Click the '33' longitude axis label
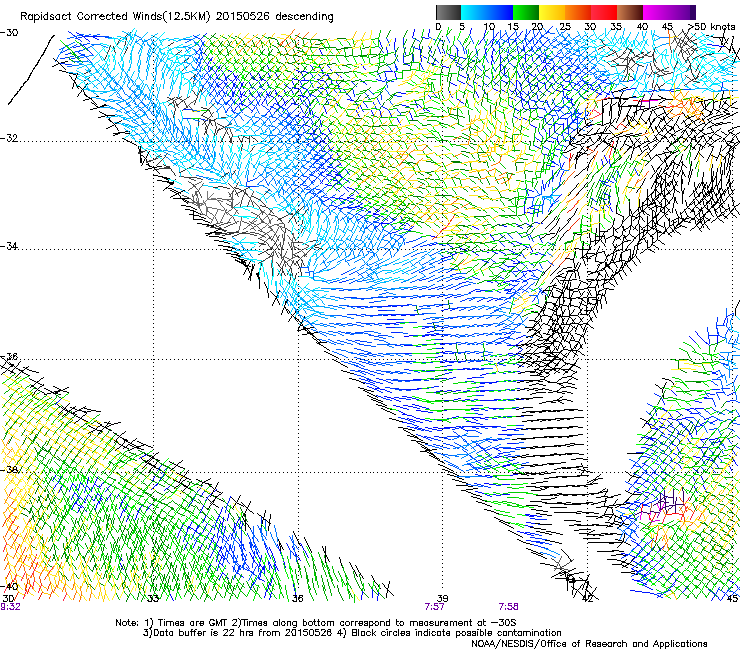The width and height of the screenshot is (740, 650). pyautogui.click(x=153, y=599)
